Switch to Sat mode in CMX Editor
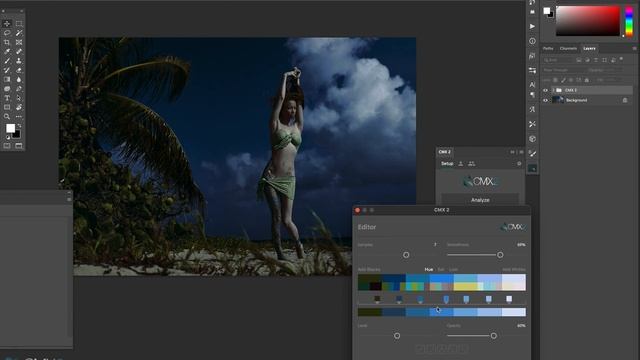This screenshot has height=360, width=640. 441,269
